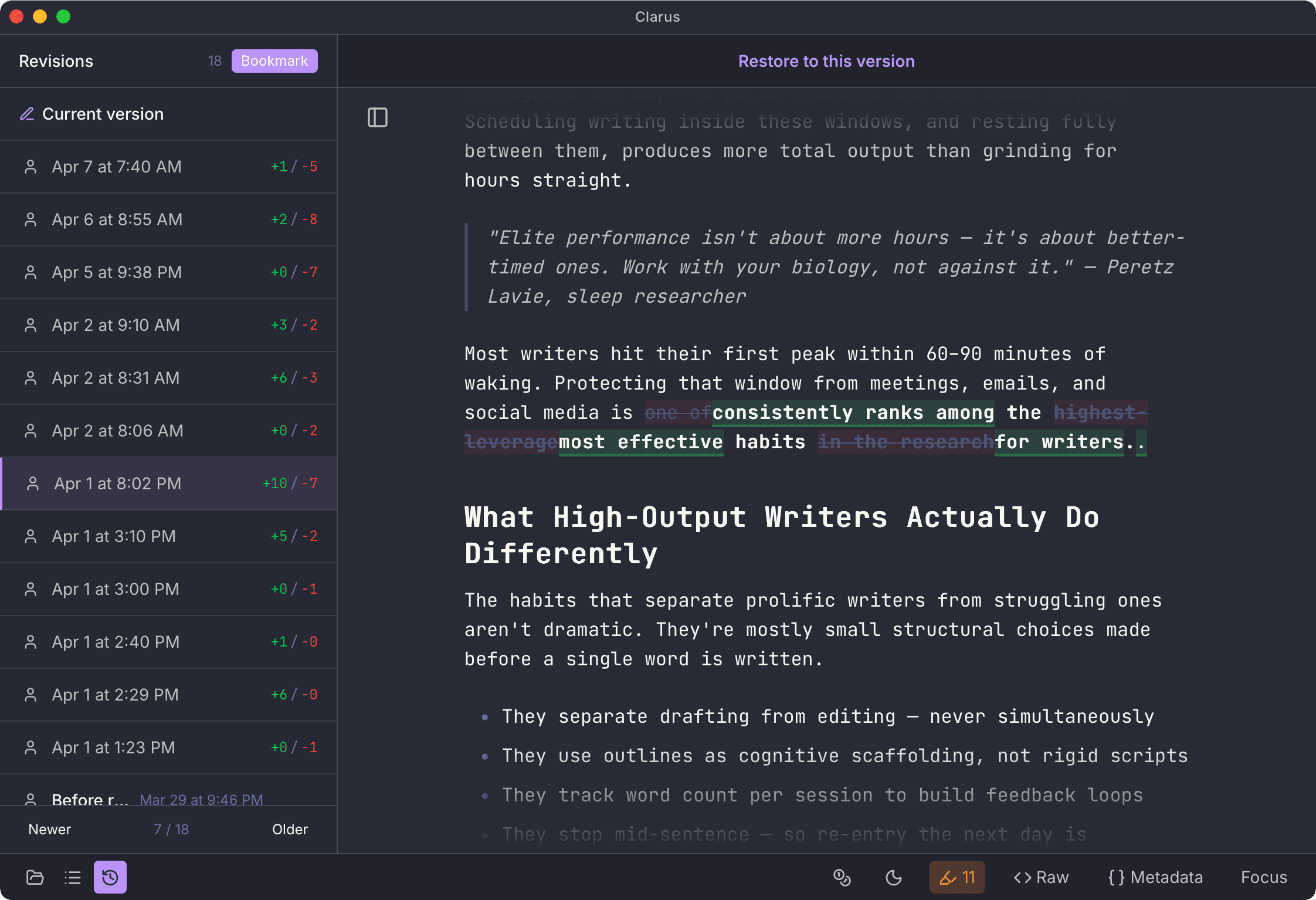This screenshot has height=900, width=1316.
Task: Click the +6 / -3 change count
Action: (x=294, y=378)
